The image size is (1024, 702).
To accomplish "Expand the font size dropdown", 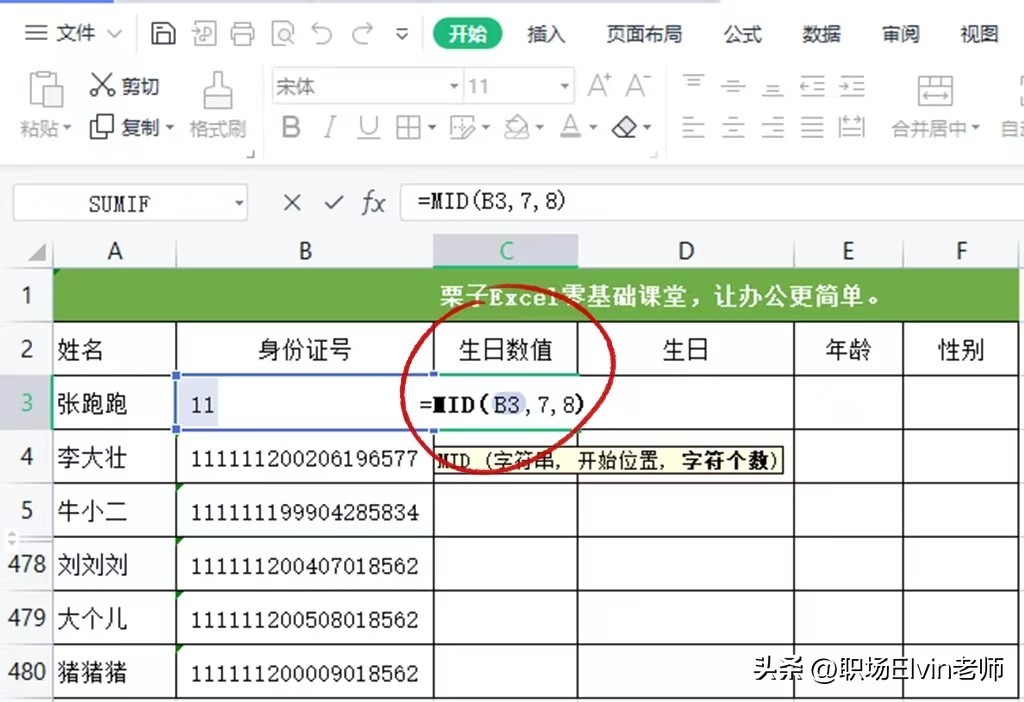I will [566, 87].
